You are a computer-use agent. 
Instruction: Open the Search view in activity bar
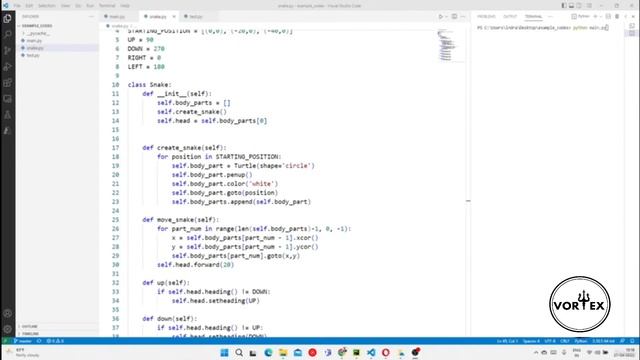(x=7, y=35)
